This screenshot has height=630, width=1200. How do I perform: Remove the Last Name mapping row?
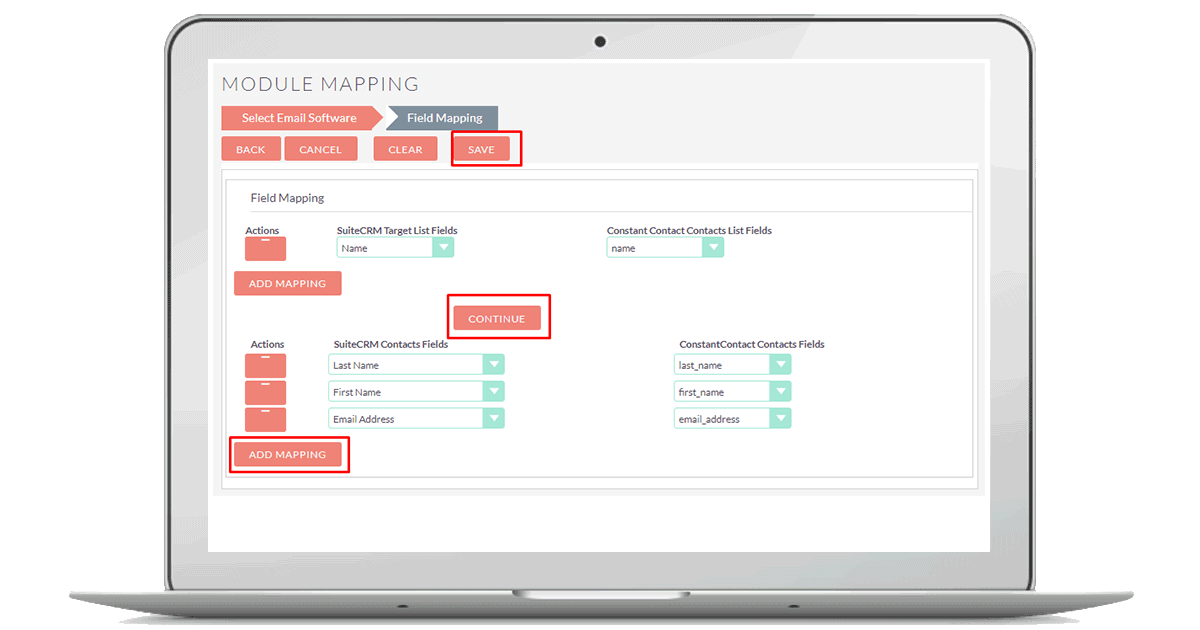tap(265, 366)
